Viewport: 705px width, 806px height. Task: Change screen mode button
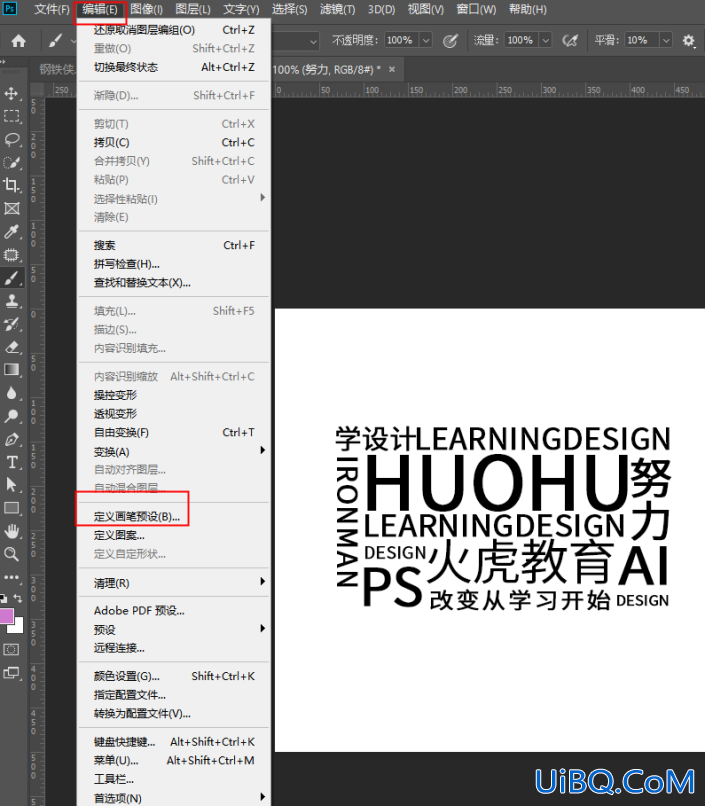(11, 672)
